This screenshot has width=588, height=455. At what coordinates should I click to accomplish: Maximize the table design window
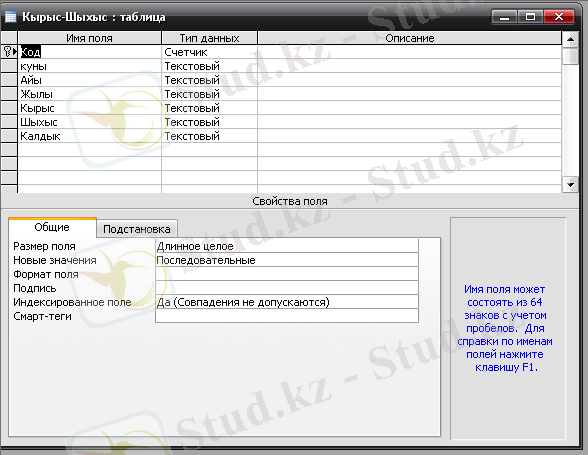tap(530, 17)
